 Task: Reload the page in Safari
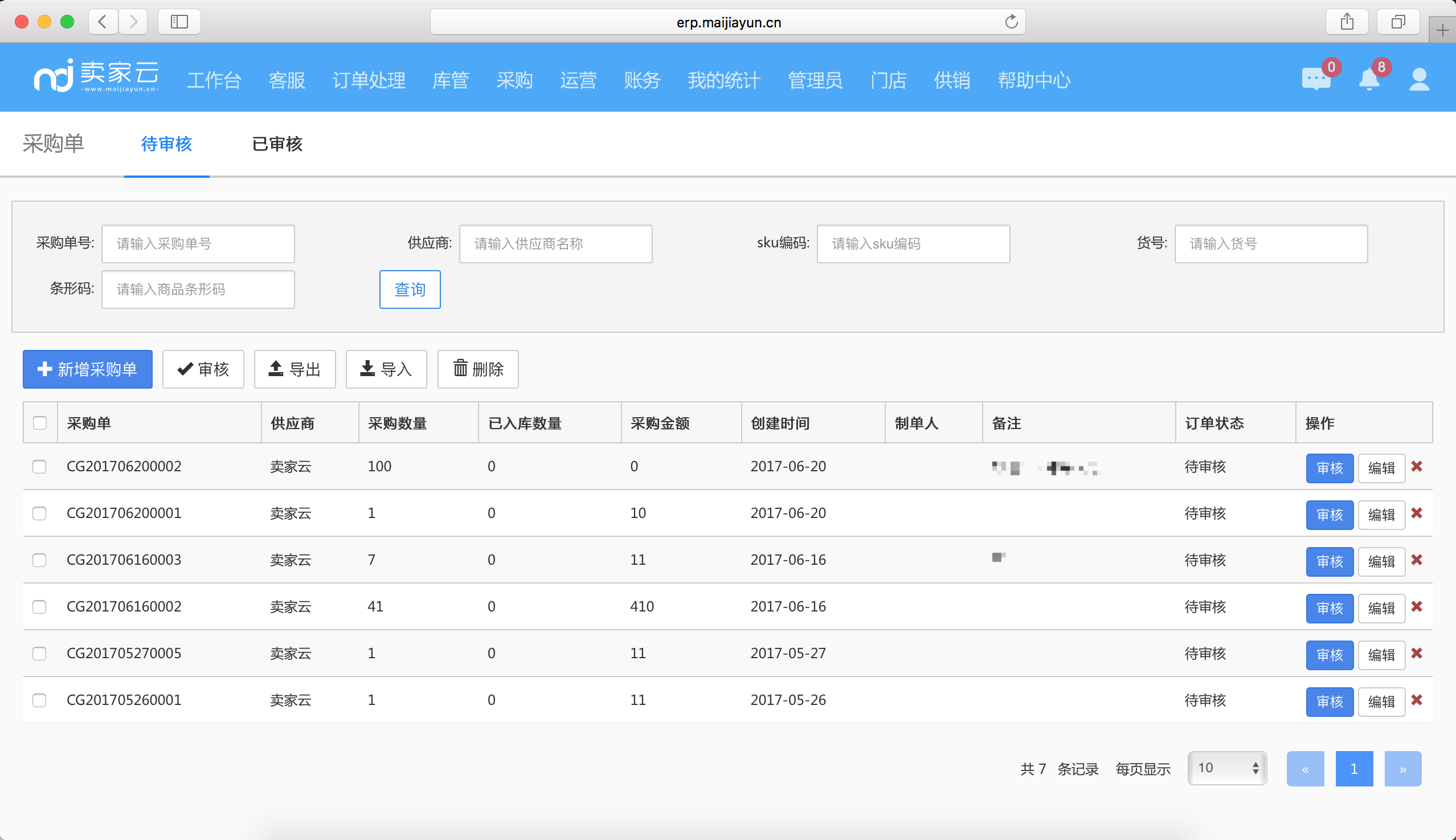click(1011, 22)
